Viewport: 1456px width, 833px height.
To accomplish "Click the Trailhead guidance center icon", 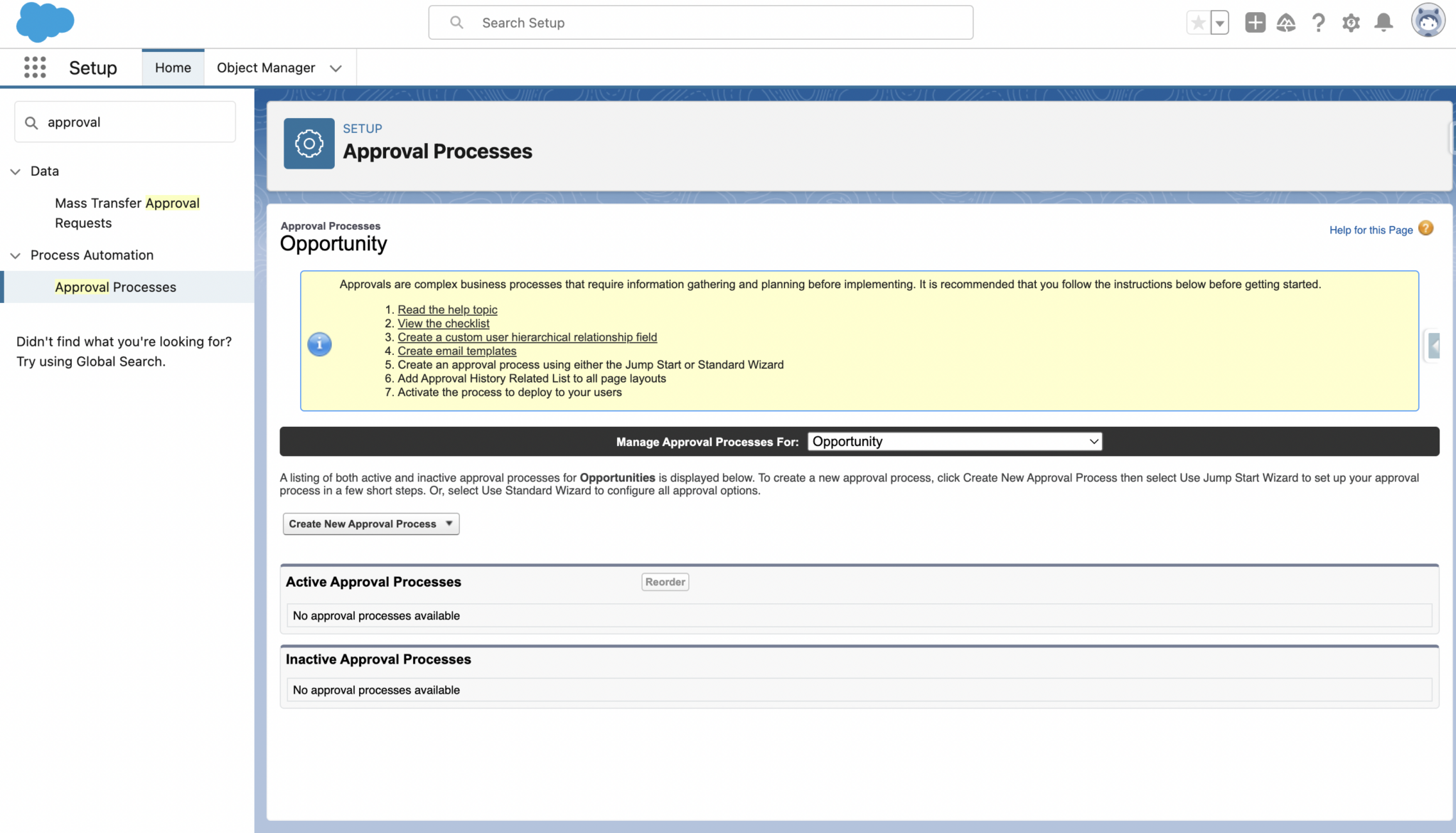I will click(x=1286, y=22).
